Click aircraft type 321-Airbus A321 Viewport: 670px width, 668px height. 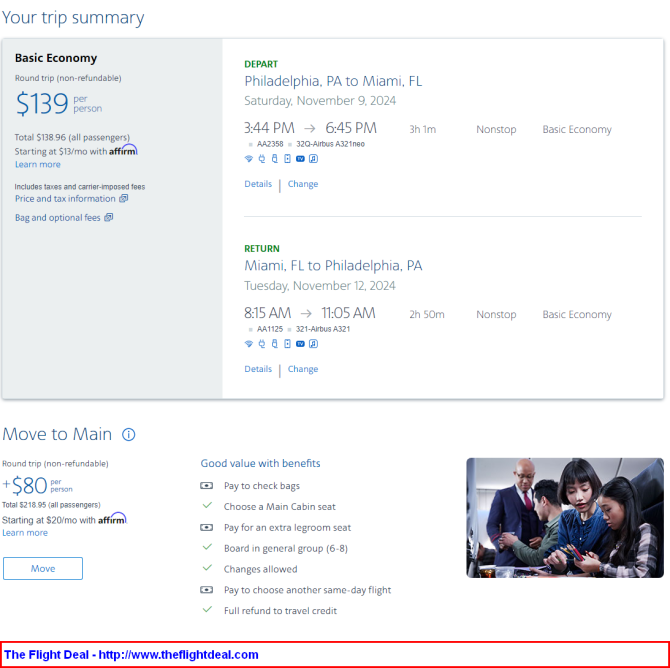[x=323, y=329]
